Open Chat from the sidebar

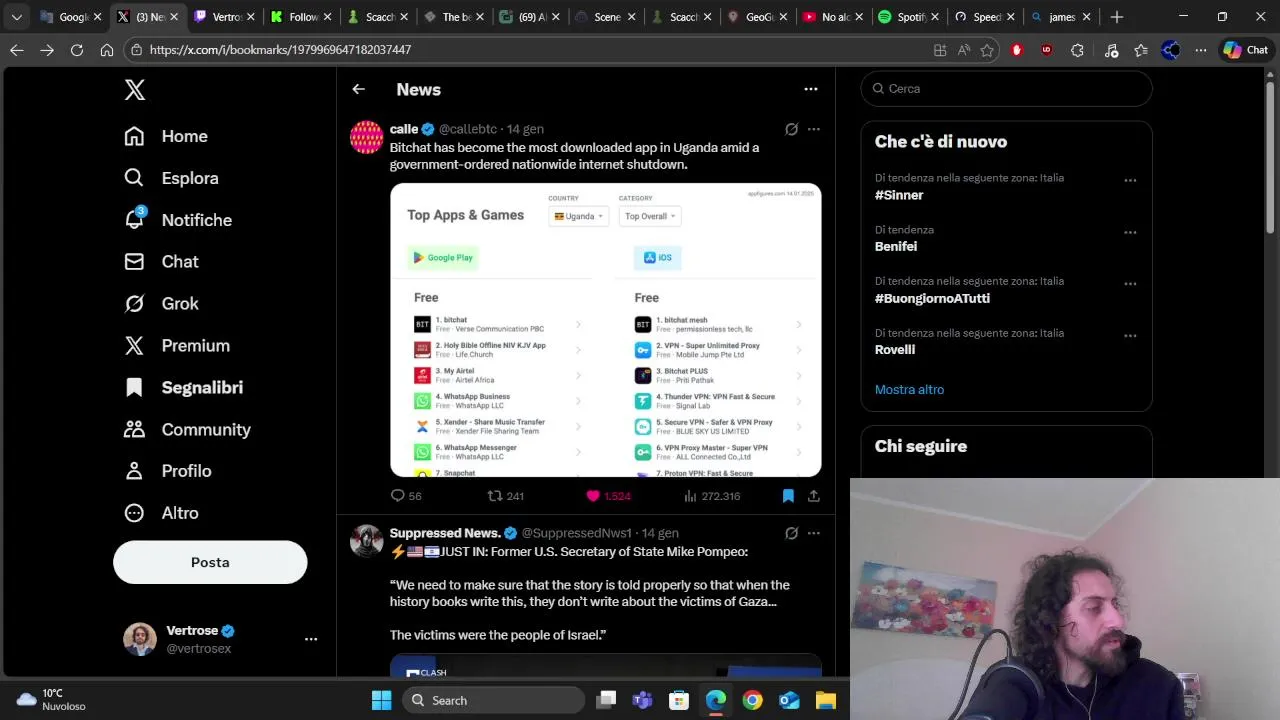[x=161, y=262]
